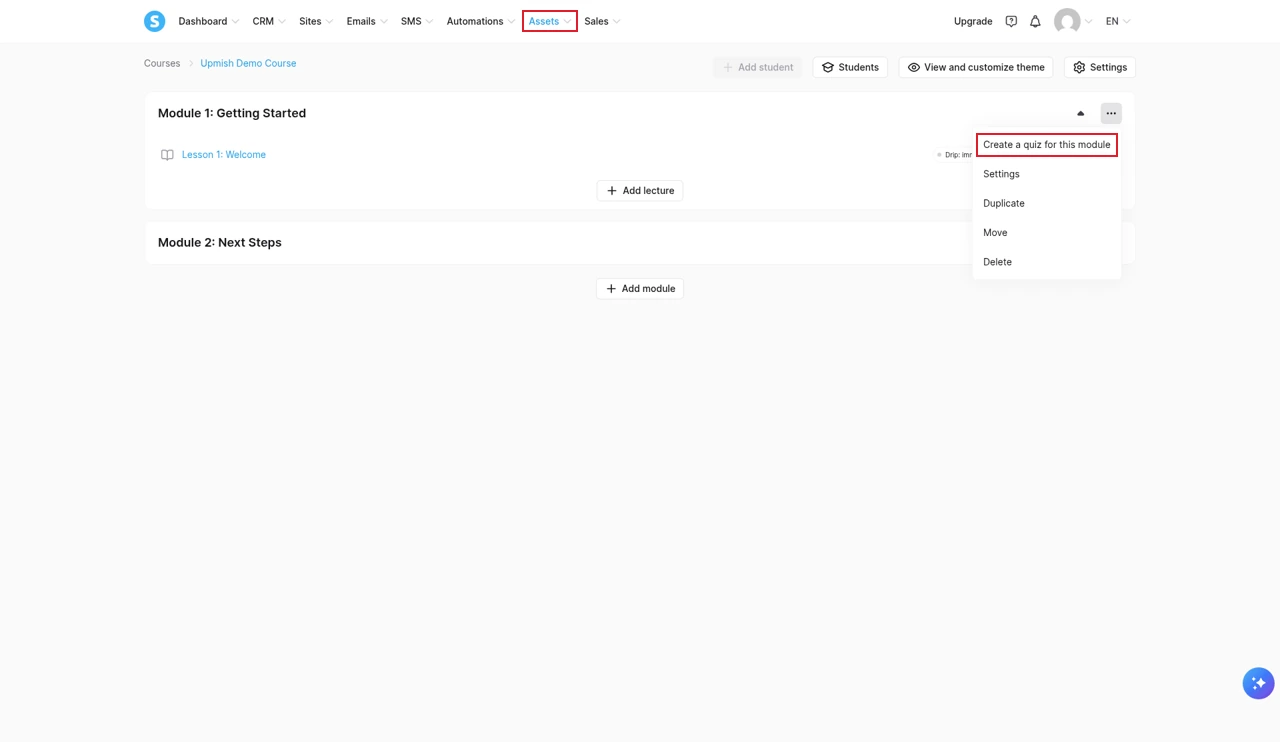Click the Upgrade link

tap(973, 21)
